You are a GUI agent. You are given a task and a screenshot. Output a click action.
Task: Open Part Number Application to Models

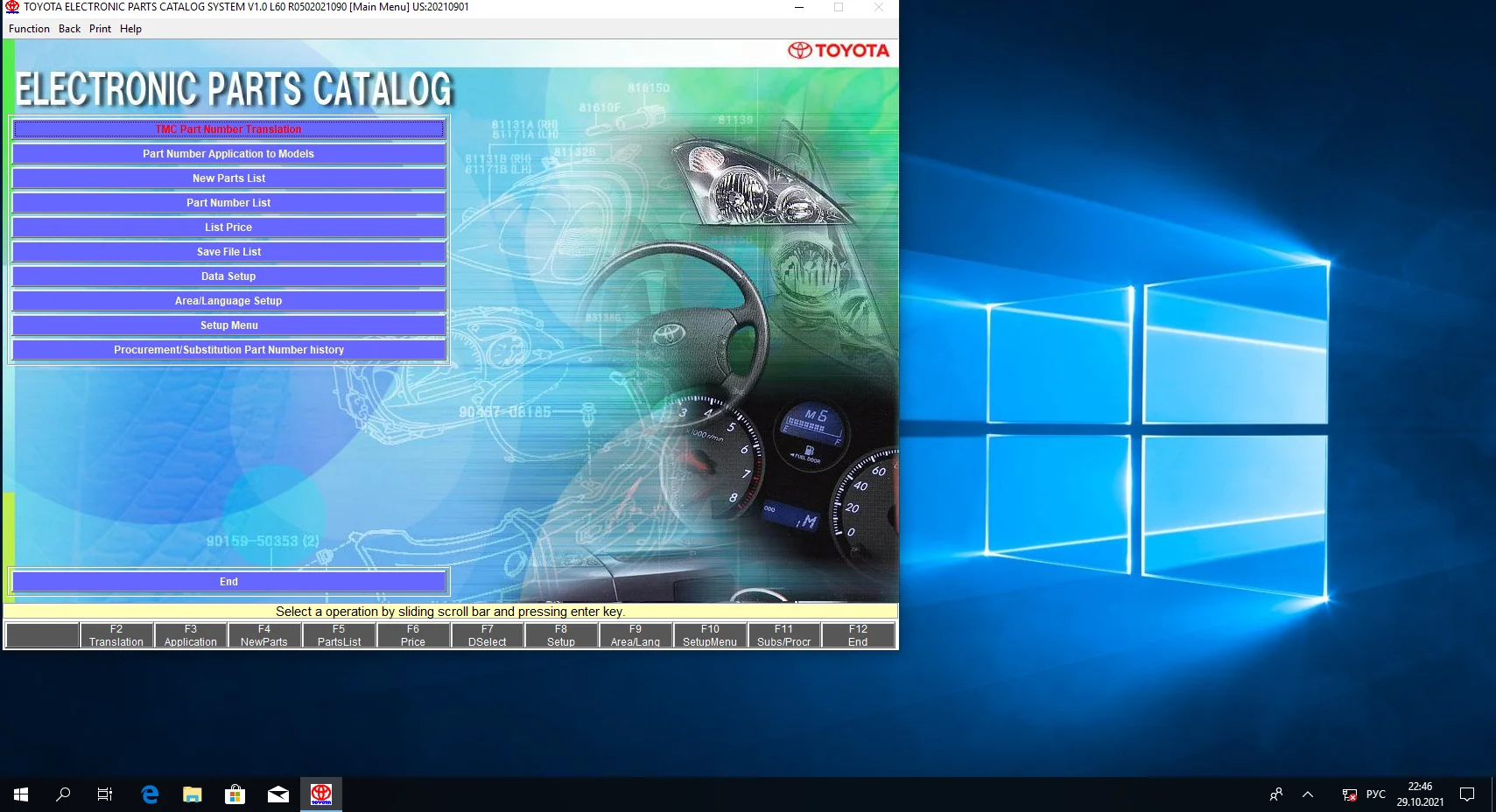pos(228,154)
